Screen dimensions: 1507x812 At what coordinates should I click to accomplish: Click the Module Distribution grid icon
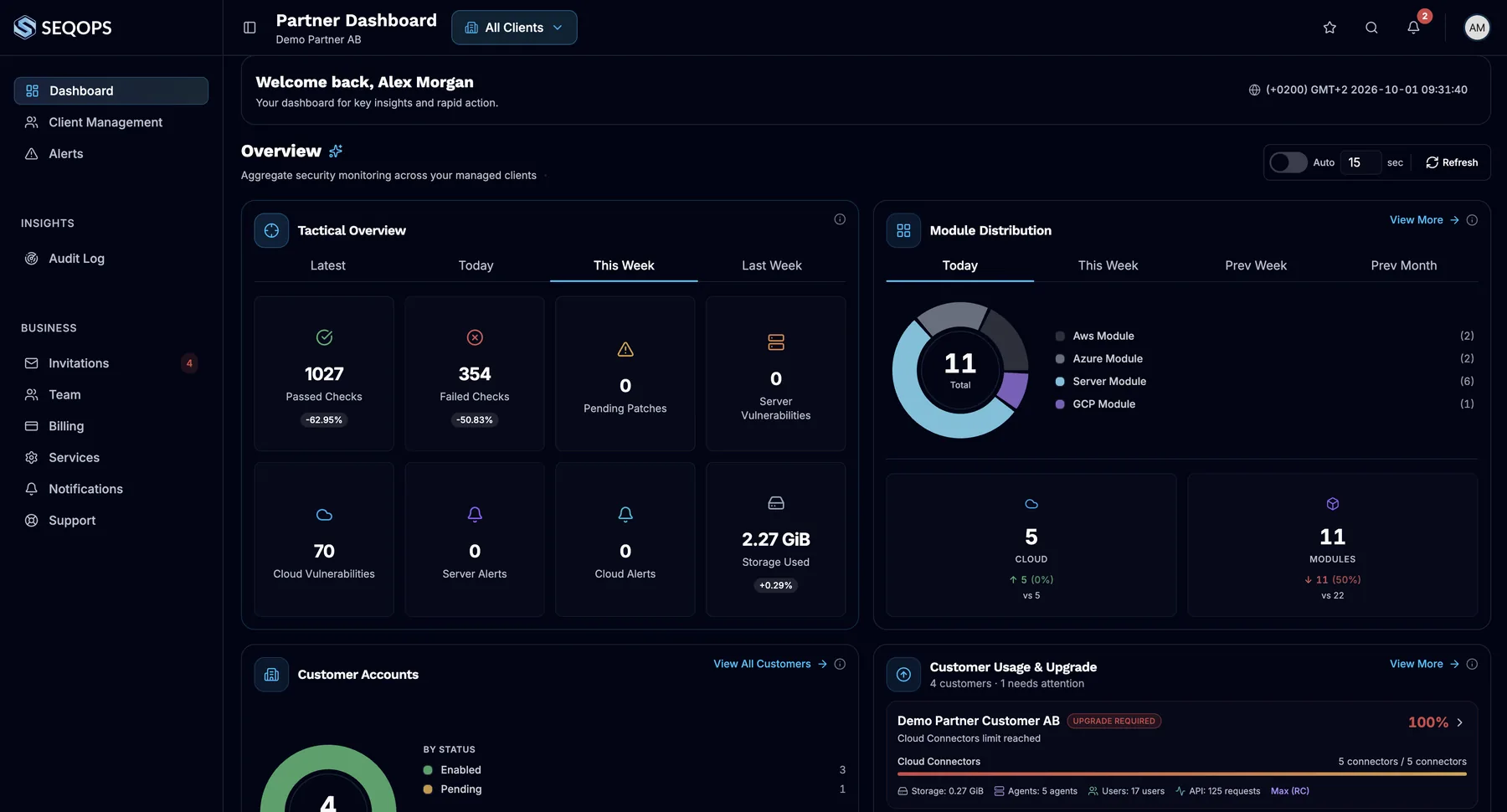pos(903,230)
